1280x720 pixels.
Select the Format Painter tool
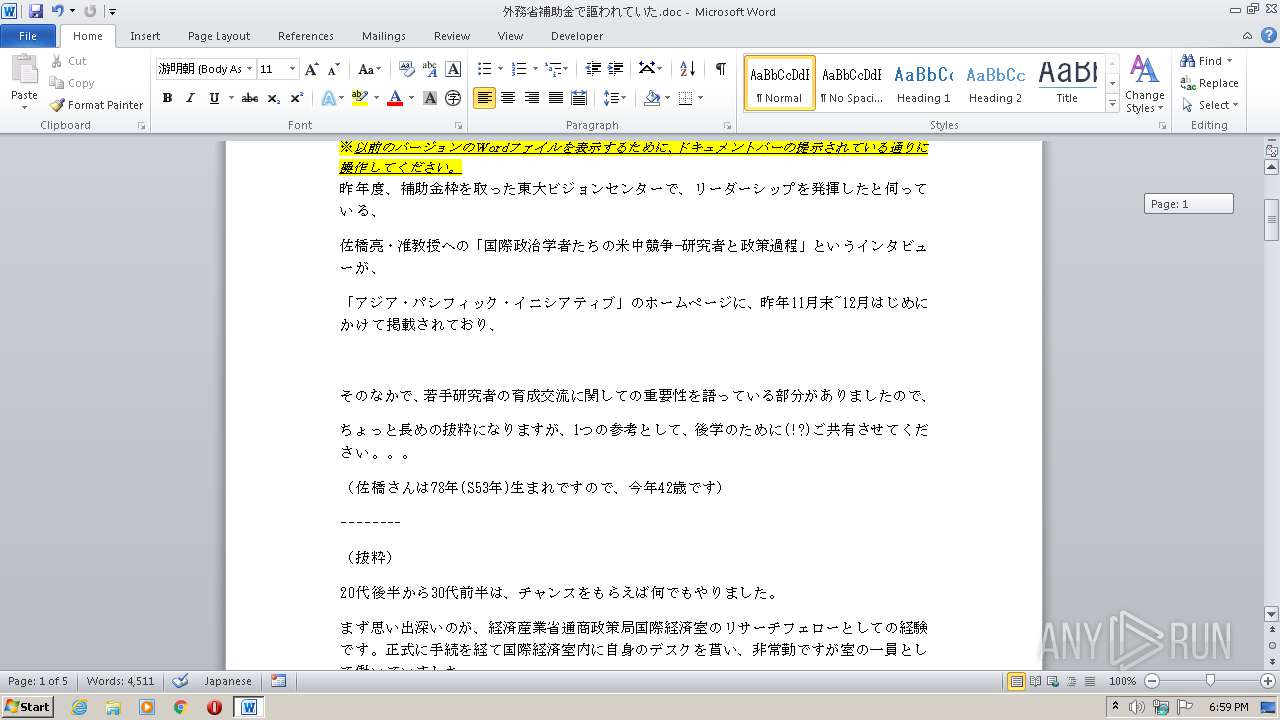(x=97, y=105)
